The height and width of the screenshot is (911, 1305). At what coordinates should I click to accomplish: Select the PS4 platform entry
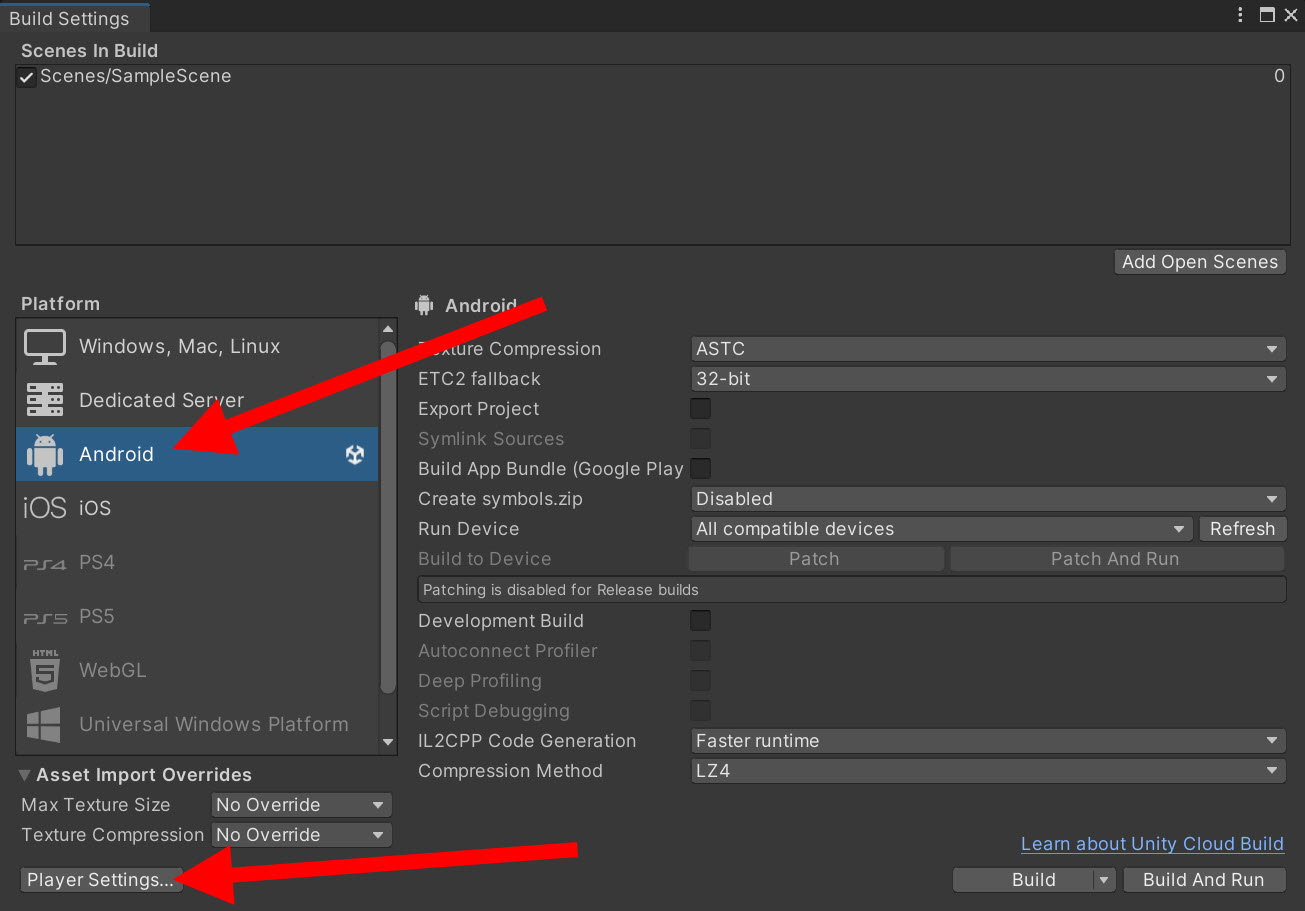[x=197, y=562]
